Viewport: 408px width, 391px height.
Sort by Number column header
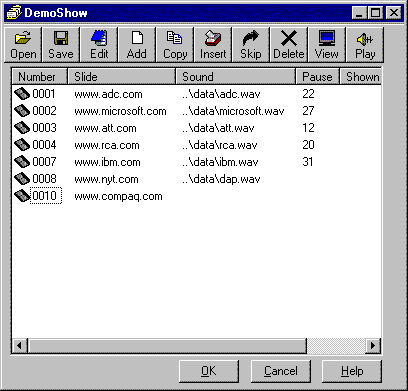pyautogui.click(x=40, y=77)
